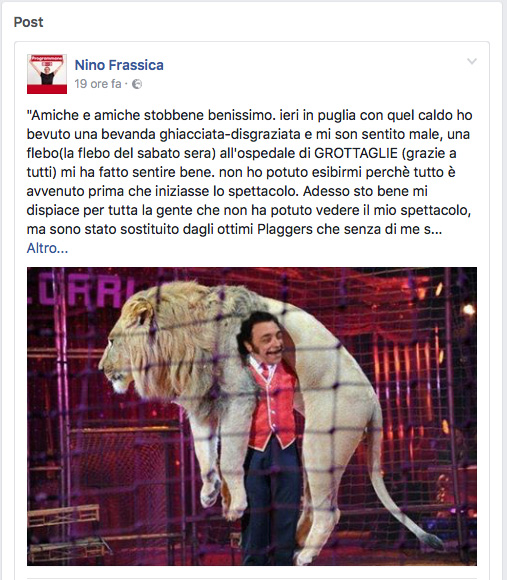Open the lion circus photo

tap(252, 416)
